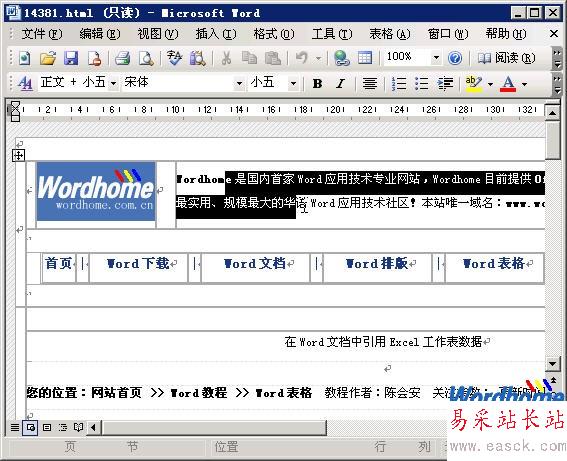This screenshot has height=461, width=567.
Task: Open Styles and Formatting pane icon
Action: click(25, 83)
